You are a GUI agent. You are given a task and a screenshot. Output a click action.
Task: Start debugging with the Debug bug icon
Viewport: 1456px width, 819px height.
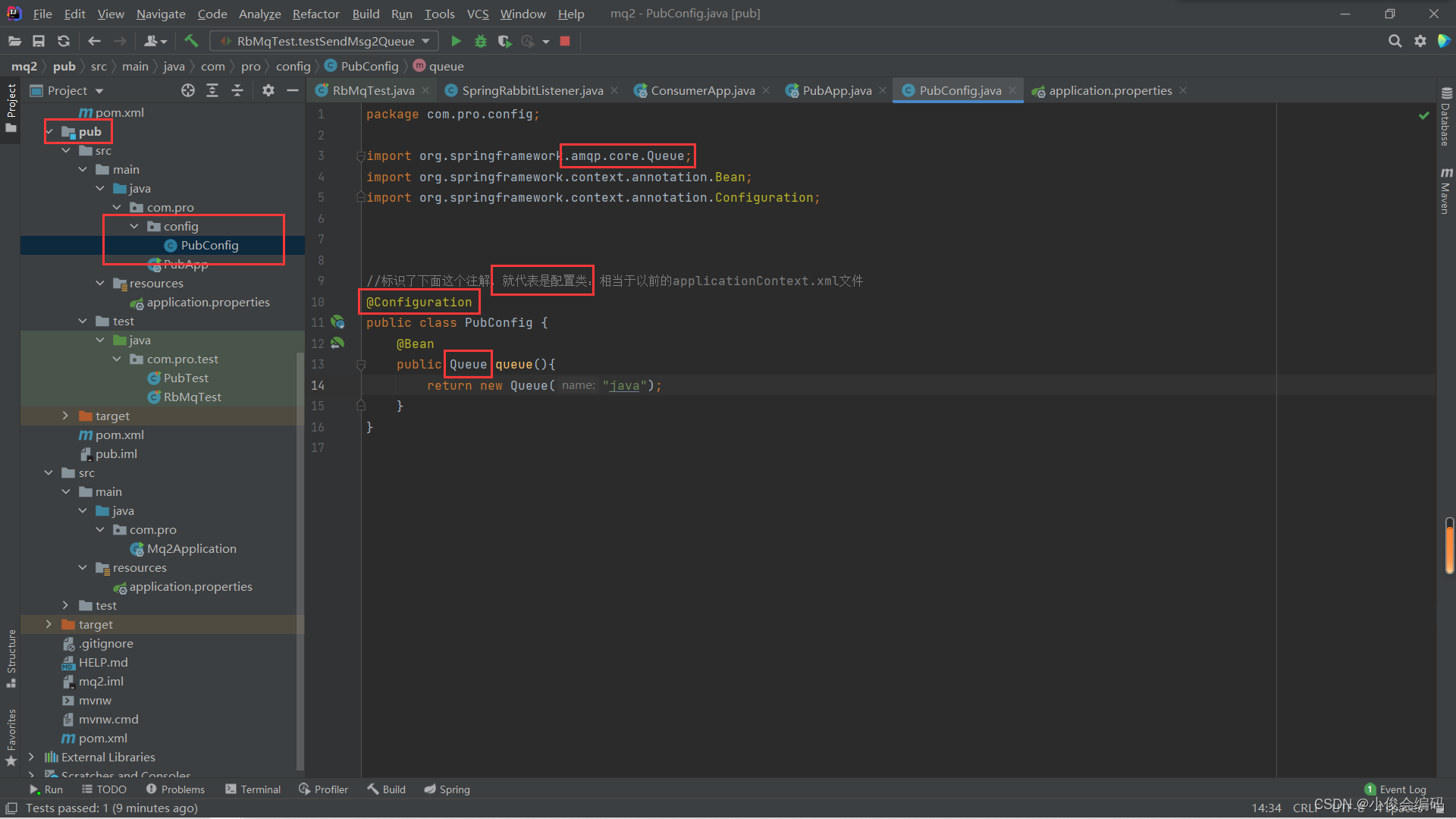coord(480,41)
